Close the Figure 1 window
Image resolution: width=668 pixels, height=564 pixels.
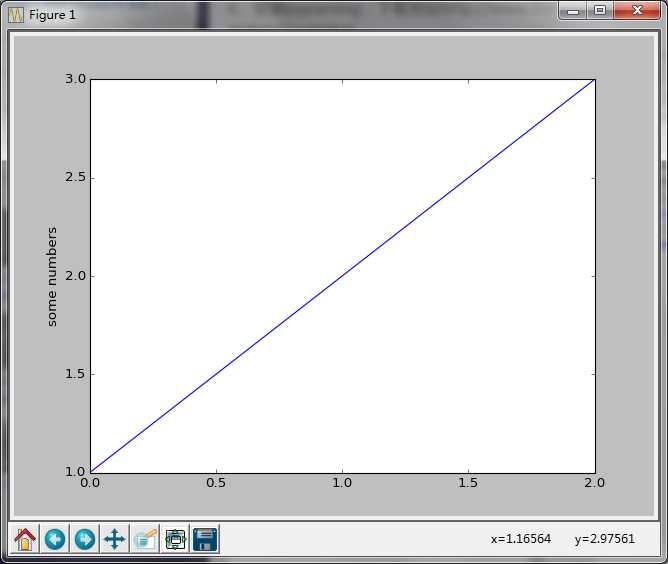[637, 11]
